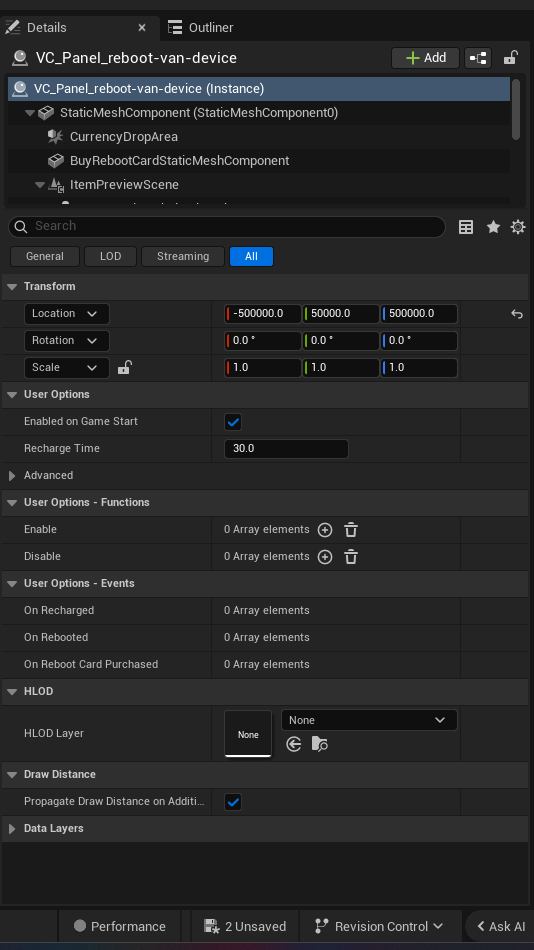This screenshot has width=534, height=950.
Task: Open the Revision Control menu
Action: [x=380, y=926]
